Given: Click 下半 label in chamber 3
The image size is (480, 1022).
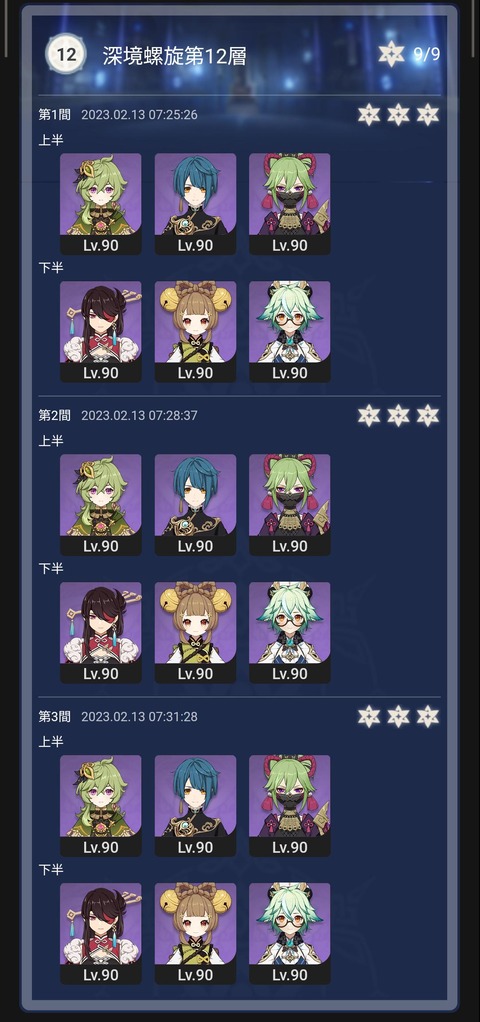Looking at the screenshot, I should click(x=51, y=869).
